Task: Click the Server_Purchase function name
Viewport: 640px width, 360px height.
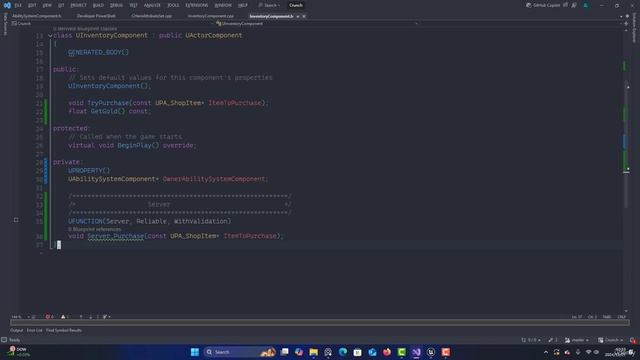Action: [x=116, y=236]
